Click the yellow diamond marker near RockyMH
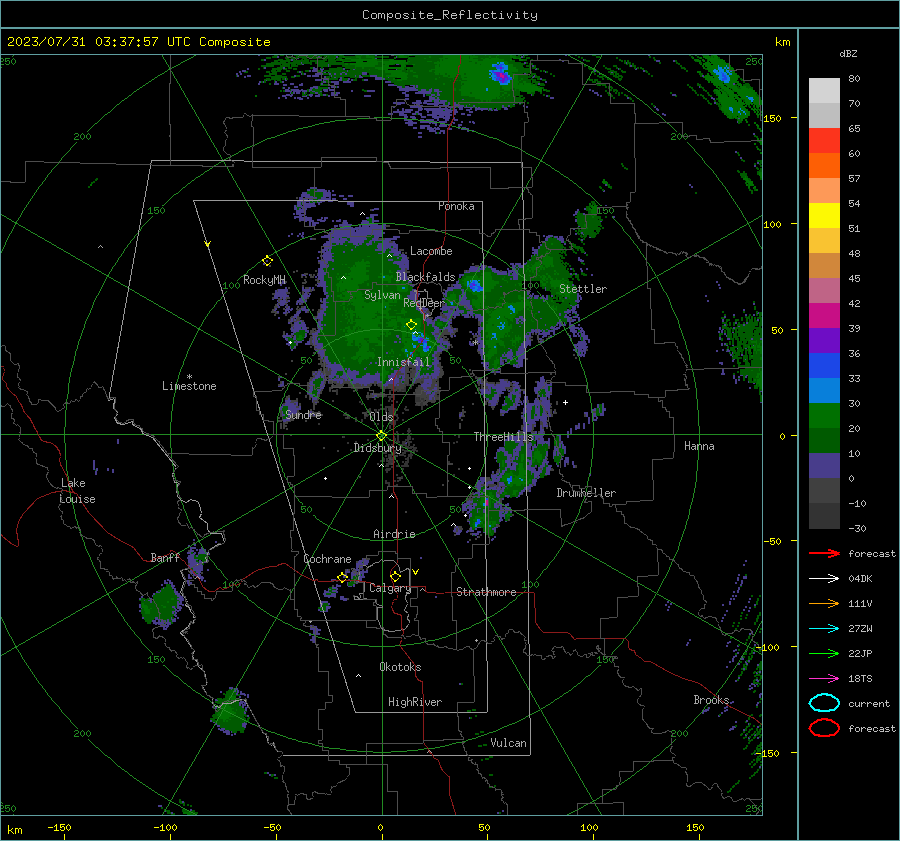This screenshot has width=900, height=841. click(x=267, y=261)
